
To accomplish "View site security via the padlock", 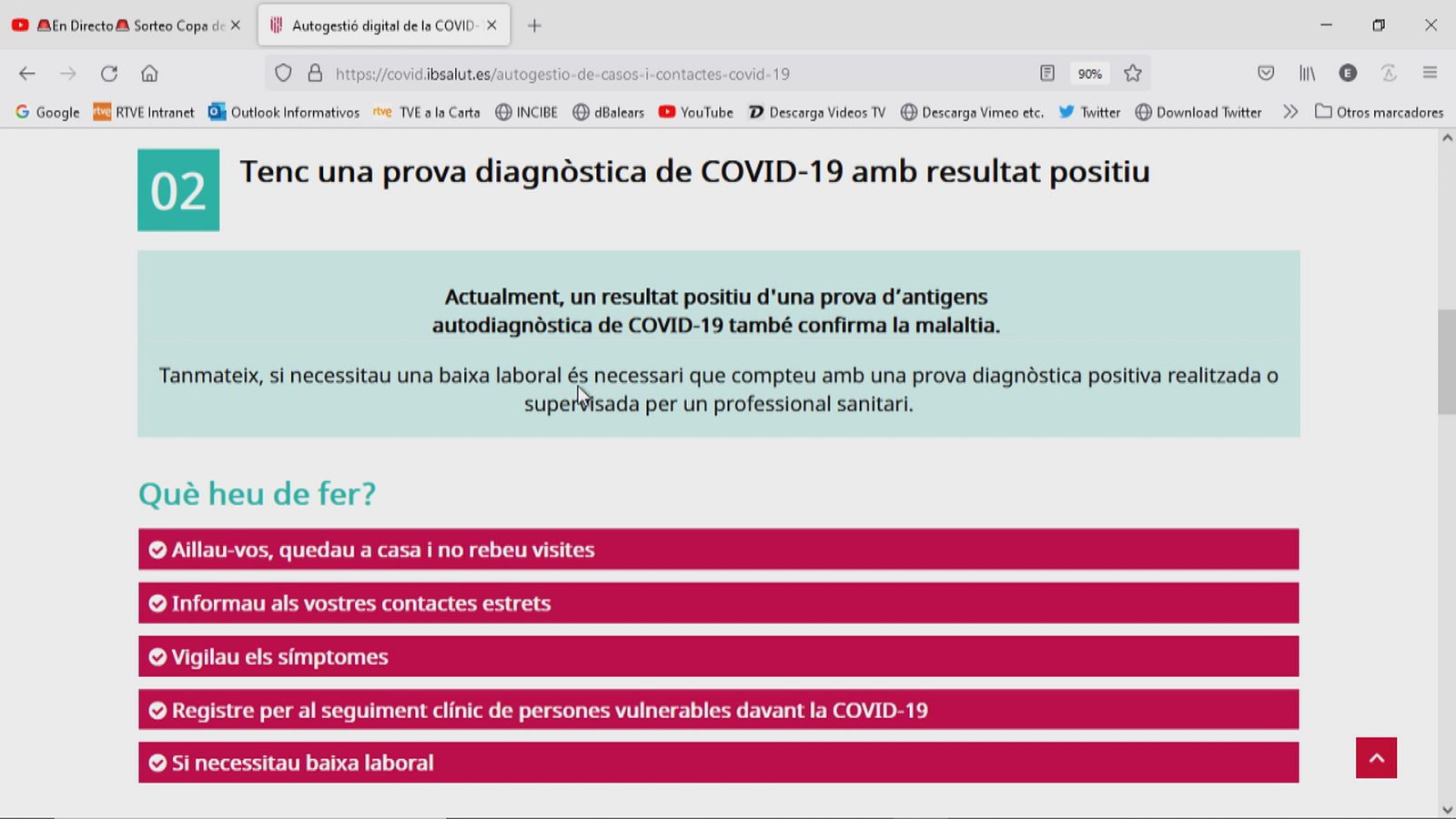I will (x=314, y=74).
